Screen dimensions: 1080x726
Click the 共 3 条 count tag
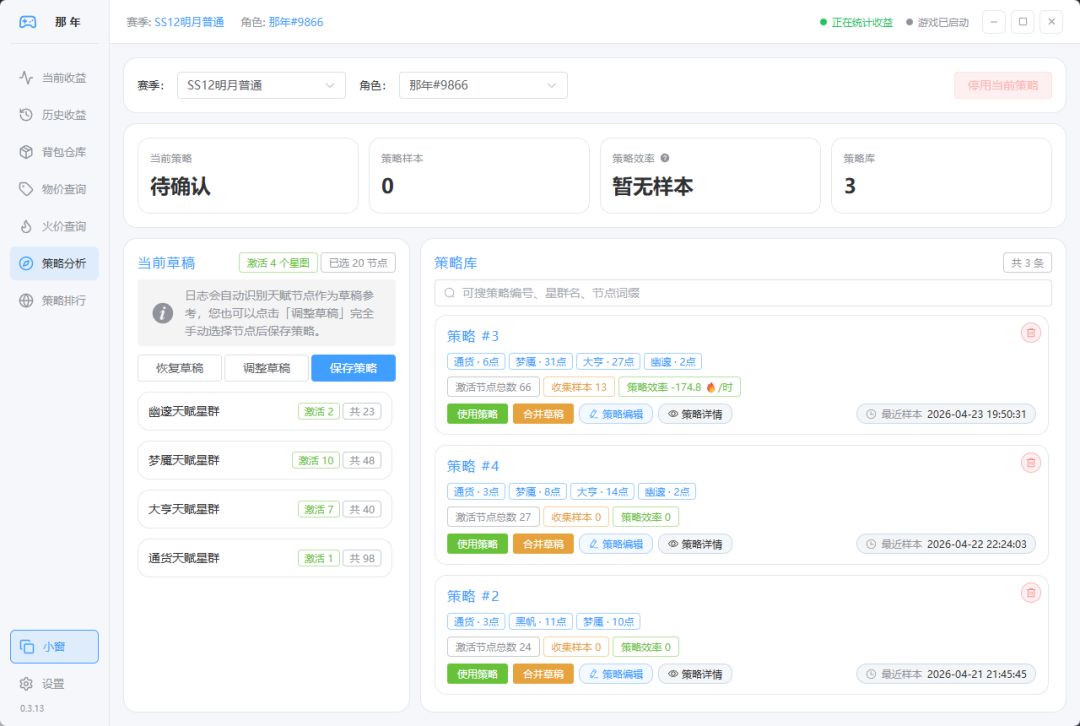coord(1027,263)
